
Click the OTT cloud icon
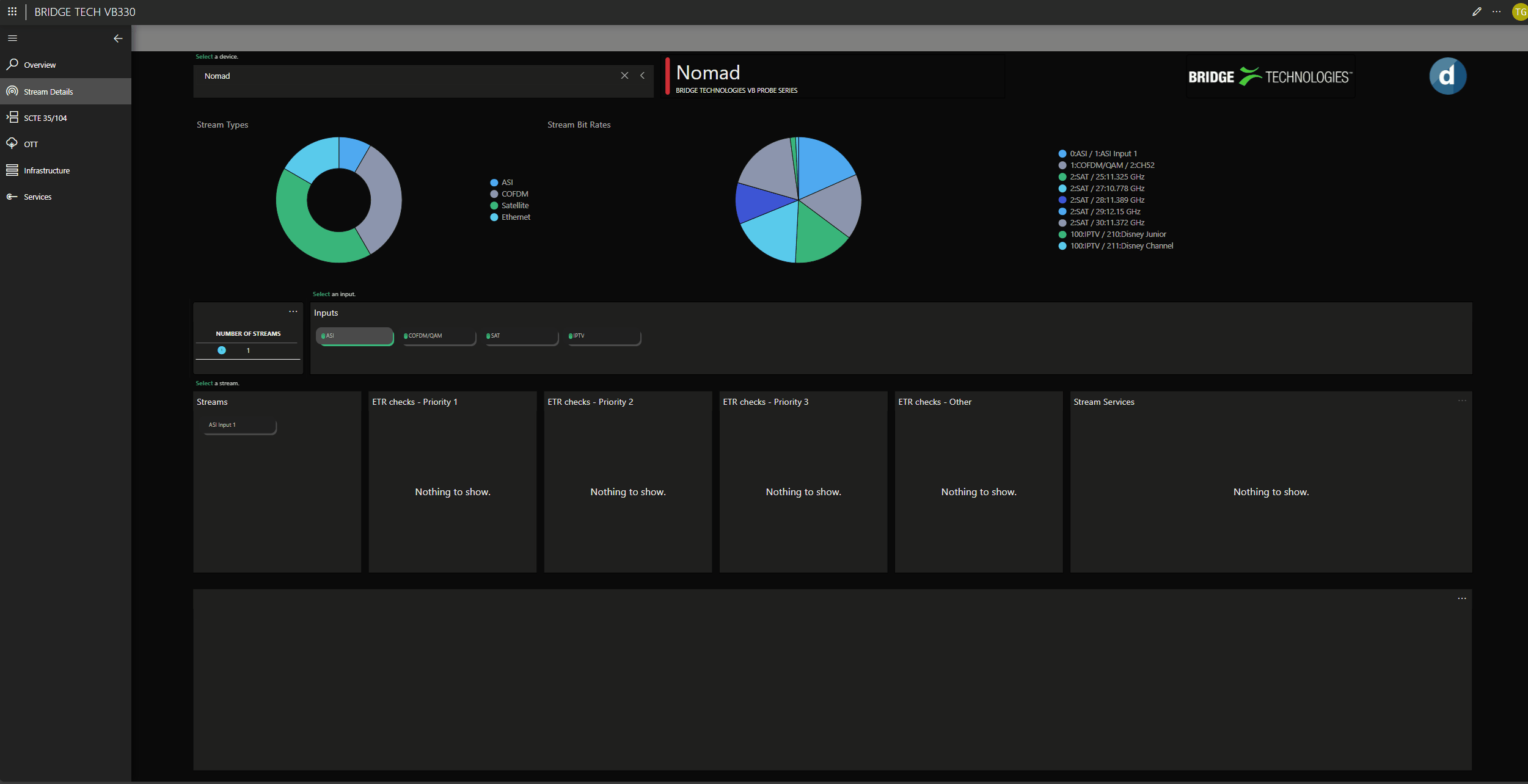coord(12,143)
